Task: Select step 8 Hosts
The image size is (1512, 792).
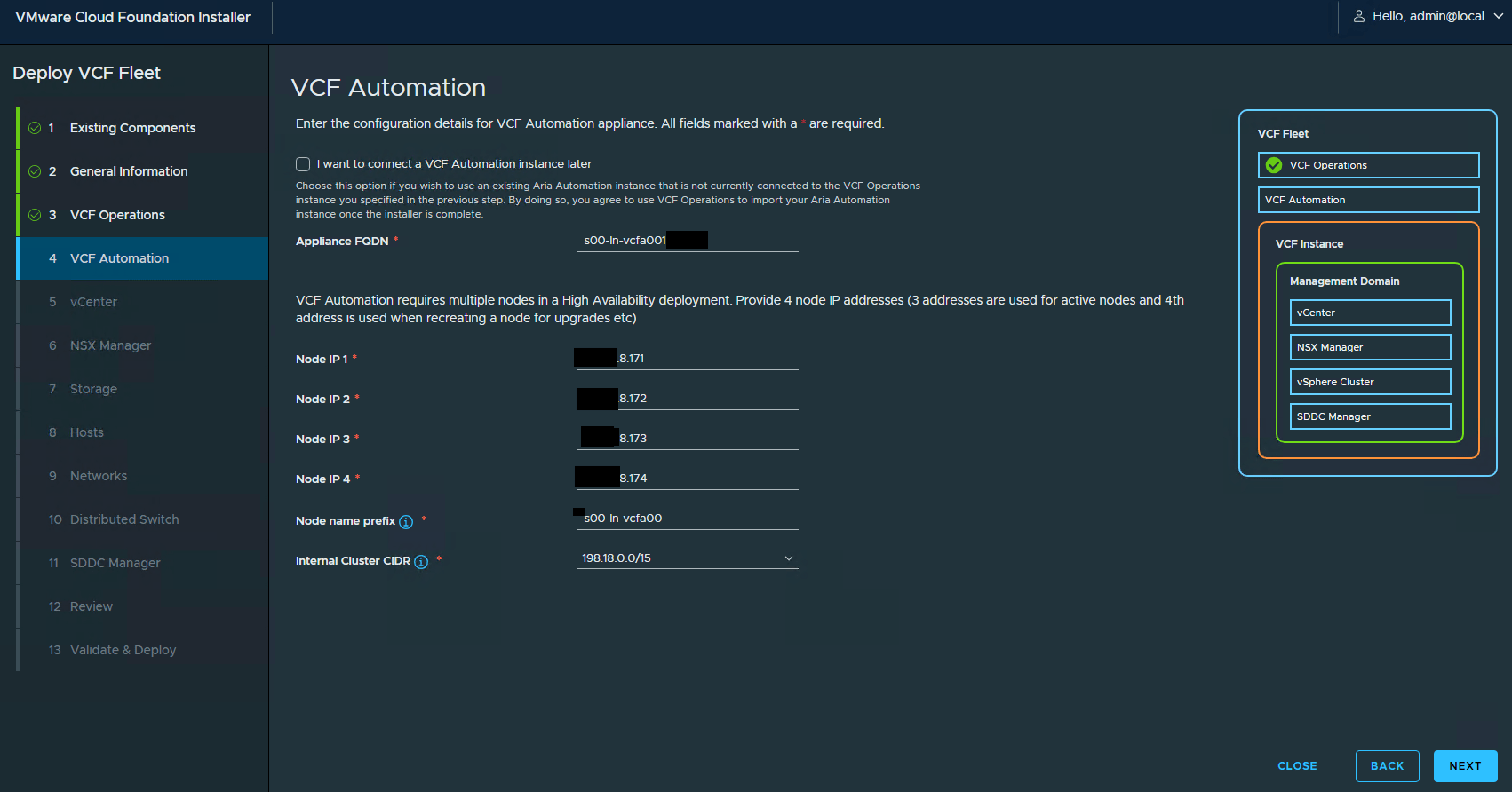Action: [142, 432]
